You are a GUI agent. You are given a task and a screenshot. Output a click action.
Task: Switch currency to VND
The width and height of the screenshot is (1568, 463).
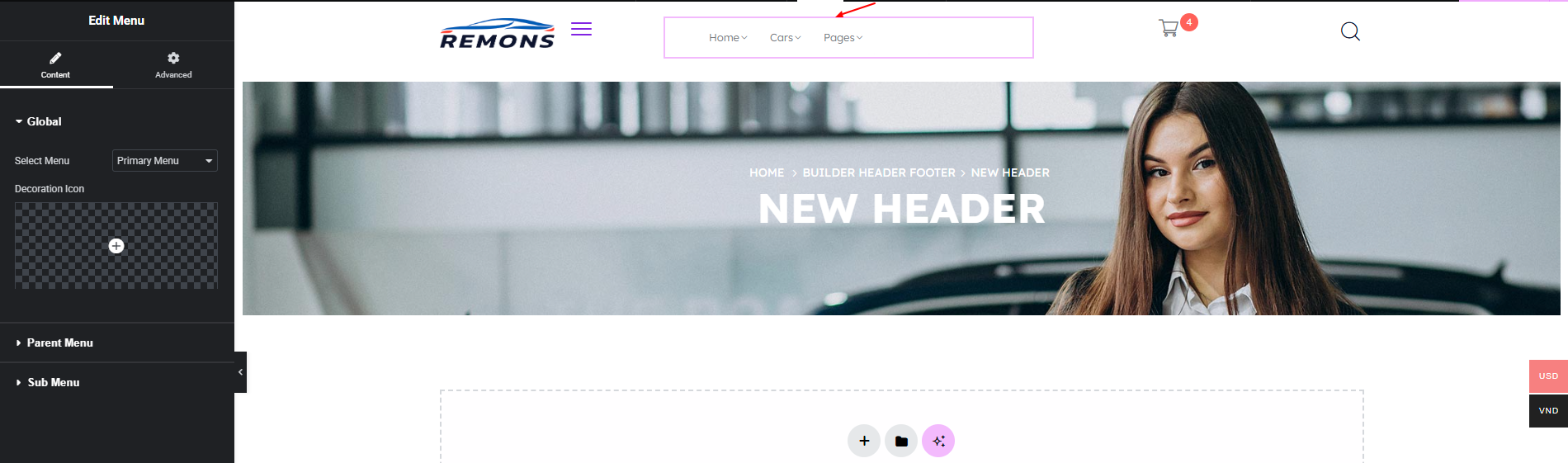1548,411
